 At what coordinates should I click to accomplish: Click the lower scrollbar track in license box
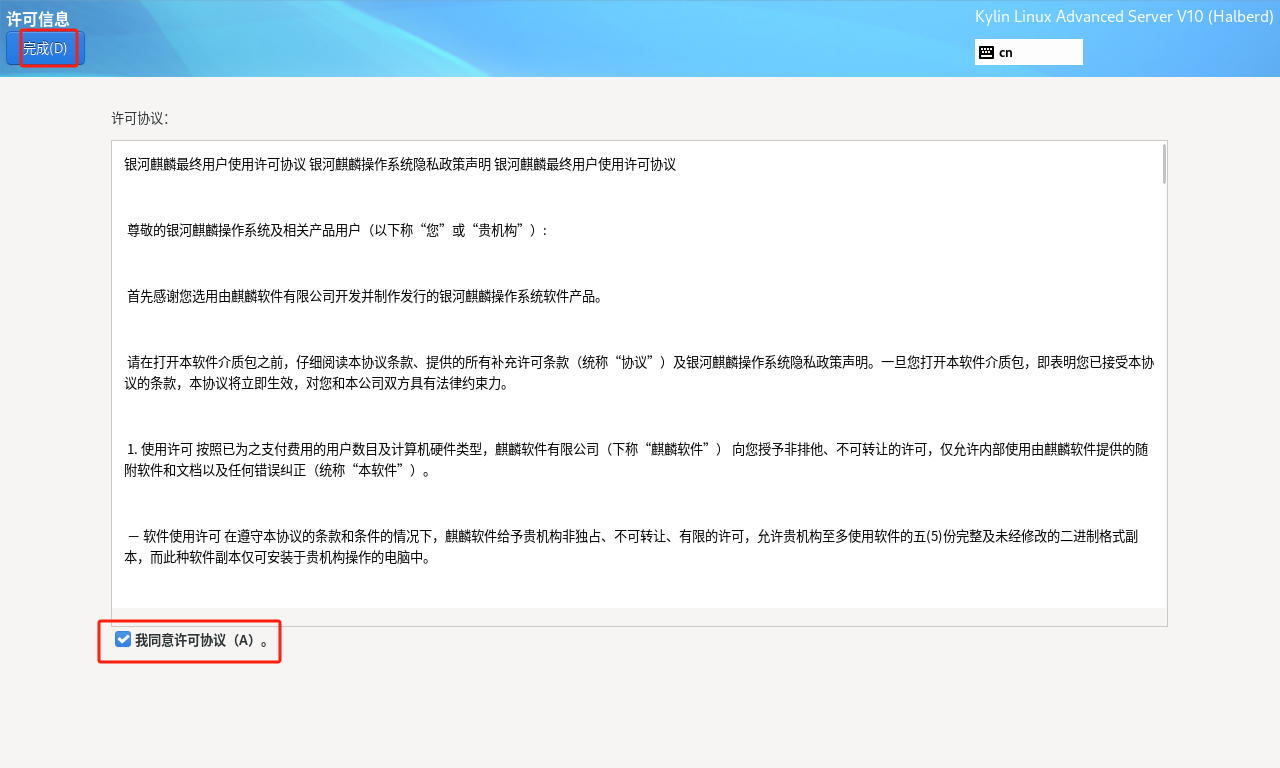[1163, 450]
